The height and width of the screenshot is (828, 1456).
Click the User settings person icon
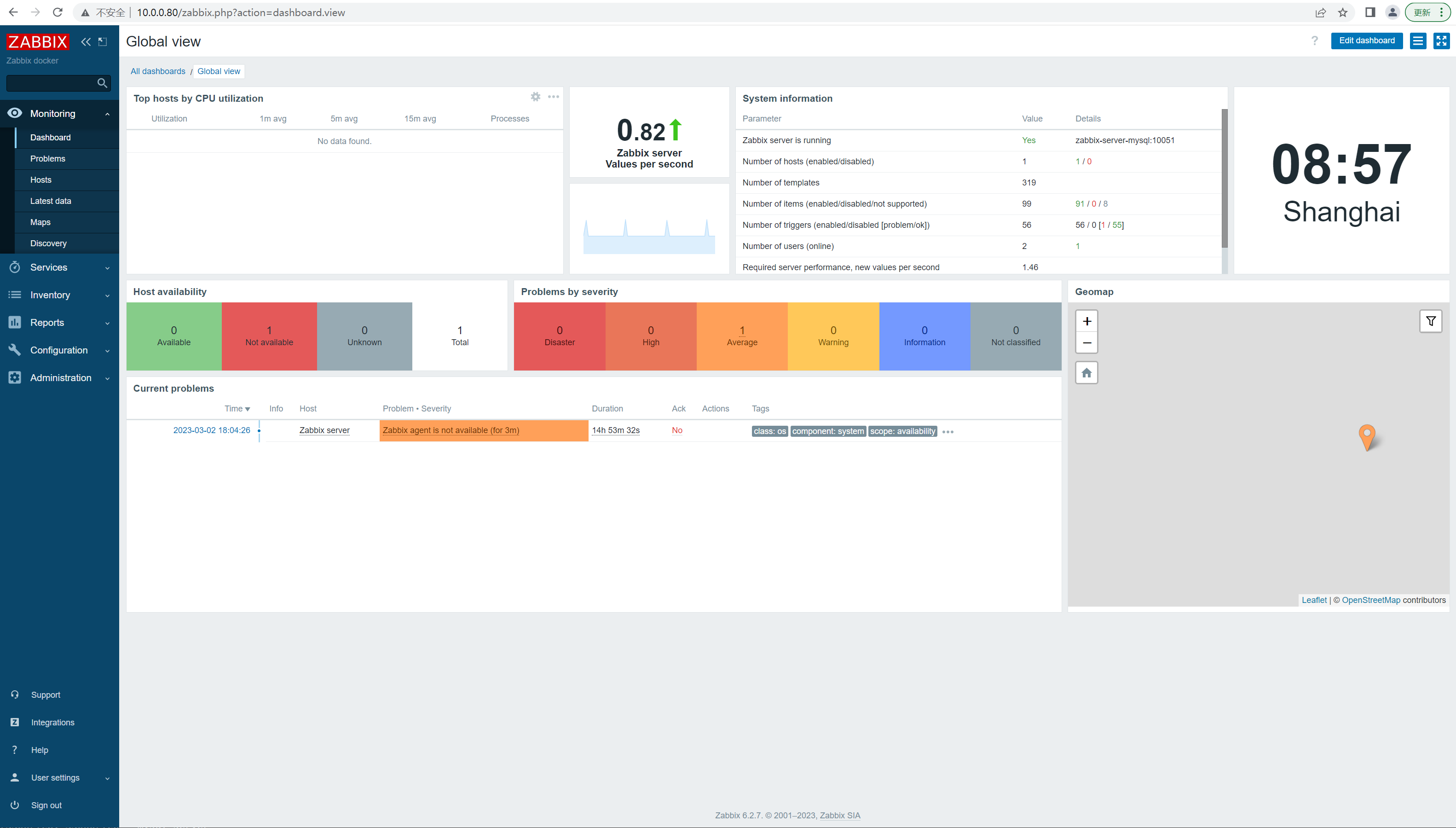coord(15,777)
